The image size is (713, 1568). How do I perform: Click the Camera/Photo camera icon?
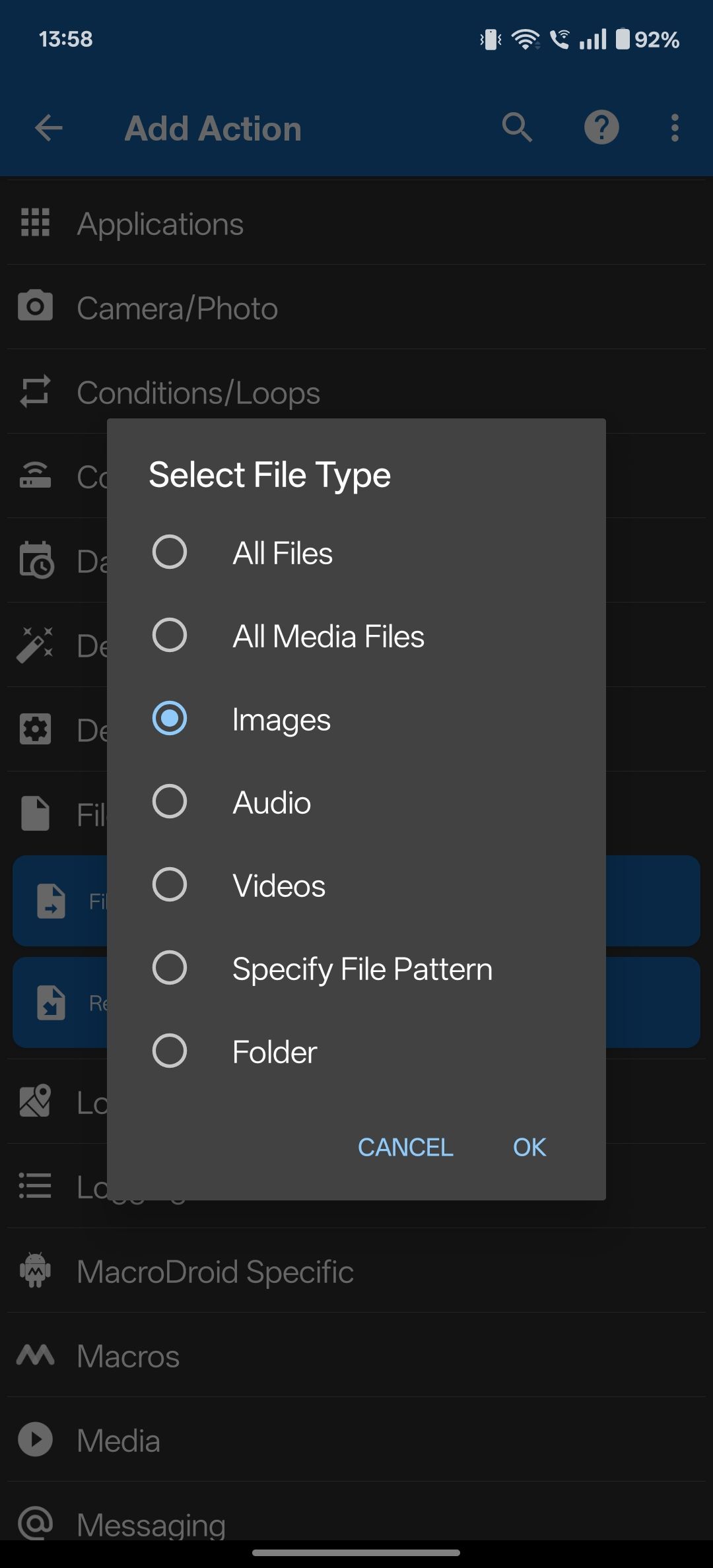tap(36, 307)
